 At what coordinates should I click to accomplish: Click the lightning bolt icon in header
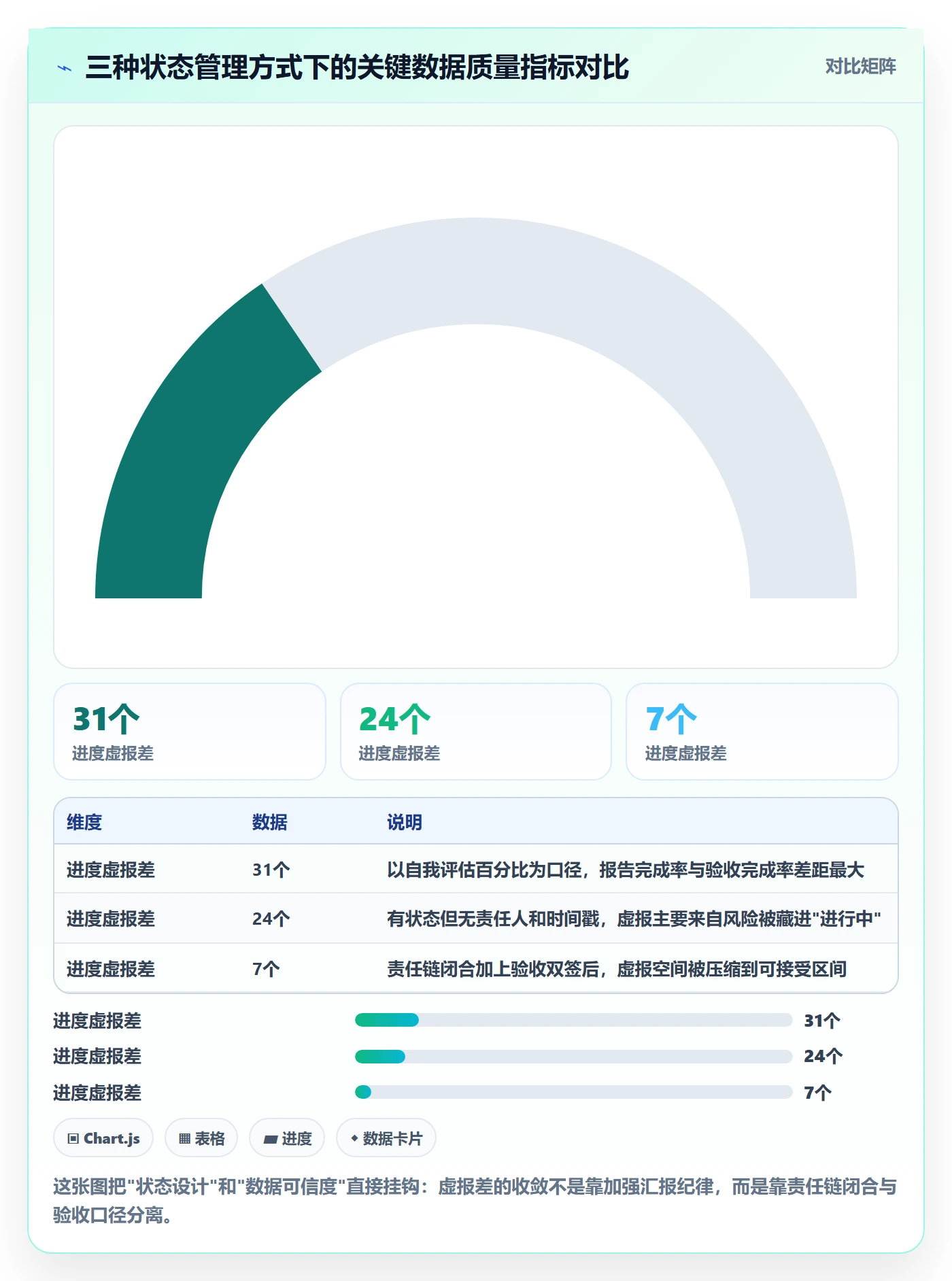point(65,68)
